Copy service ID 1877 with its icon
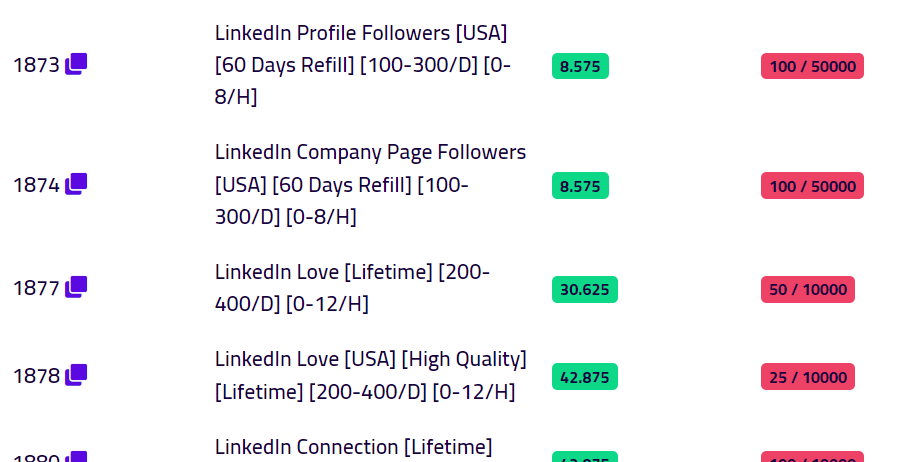Image resolution: width=922 pixels, height=462 pixels. [76, 288]
